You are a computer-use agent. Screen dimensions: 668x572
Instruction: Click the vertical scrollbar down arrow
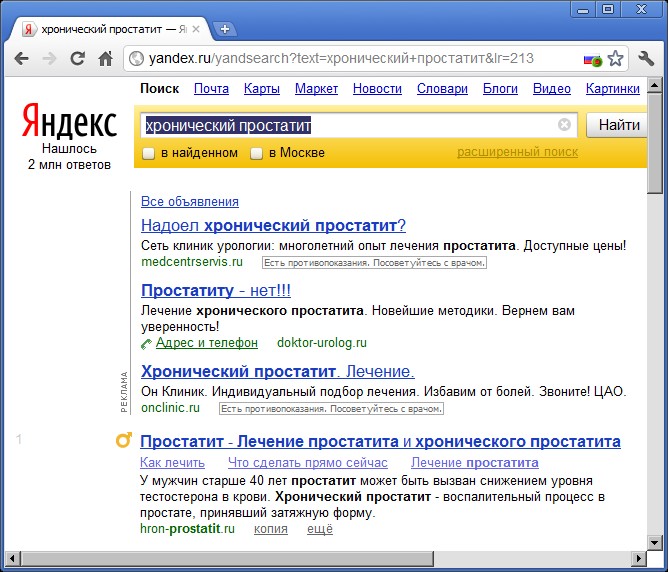coord(655,542)
